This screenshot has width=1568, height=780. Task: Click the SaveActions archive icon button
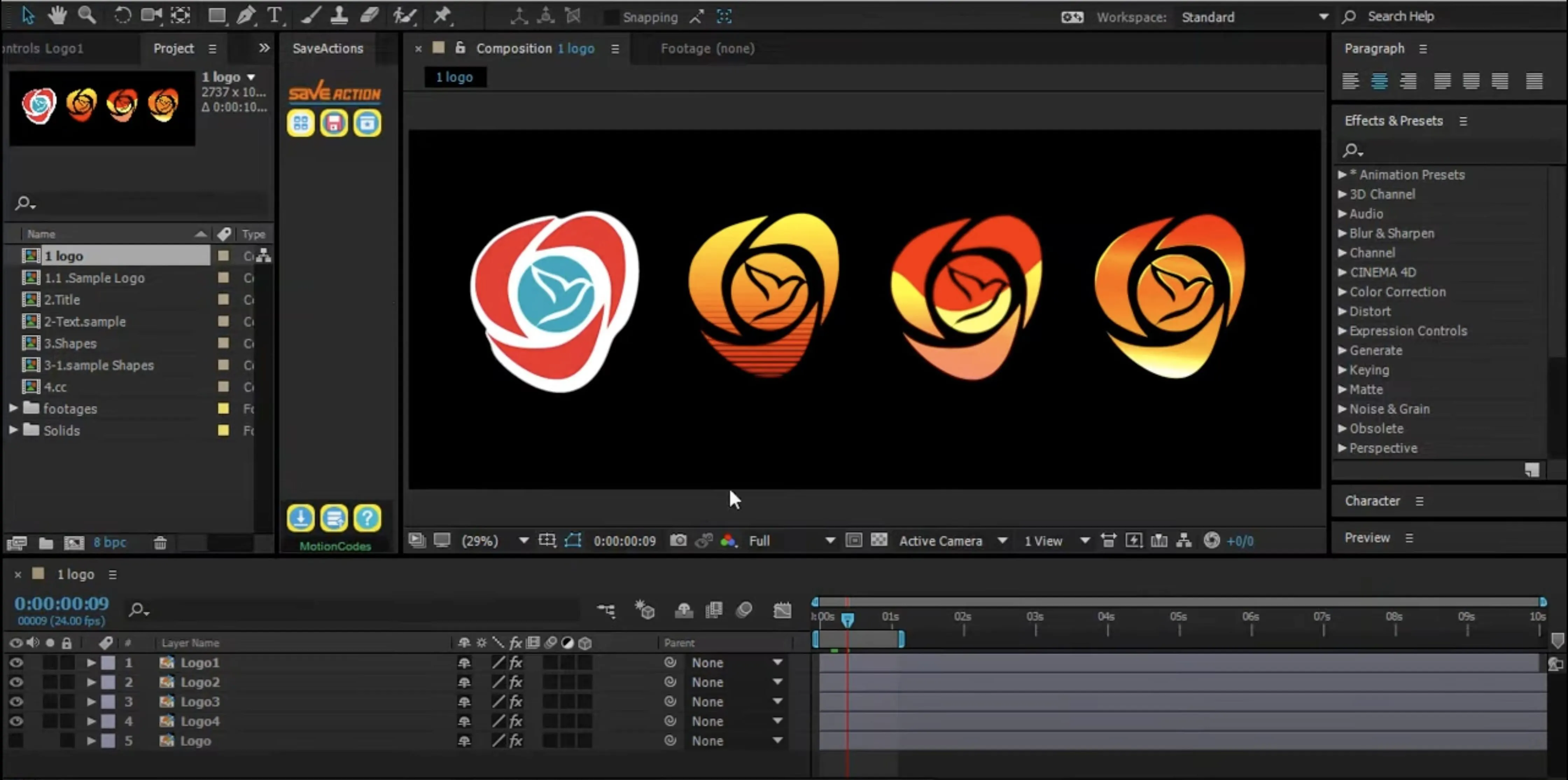(x=367, y=124)
